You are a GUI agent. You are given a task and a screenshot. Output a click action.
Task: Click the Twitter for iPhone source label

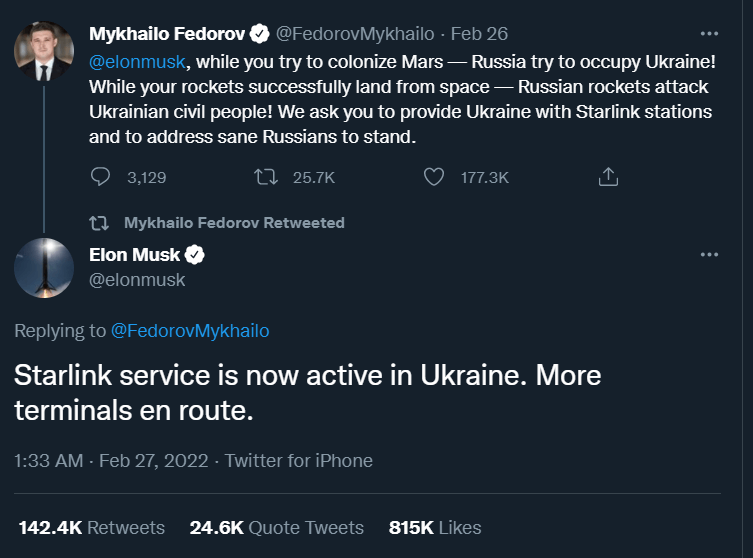(x=298, y=461)
